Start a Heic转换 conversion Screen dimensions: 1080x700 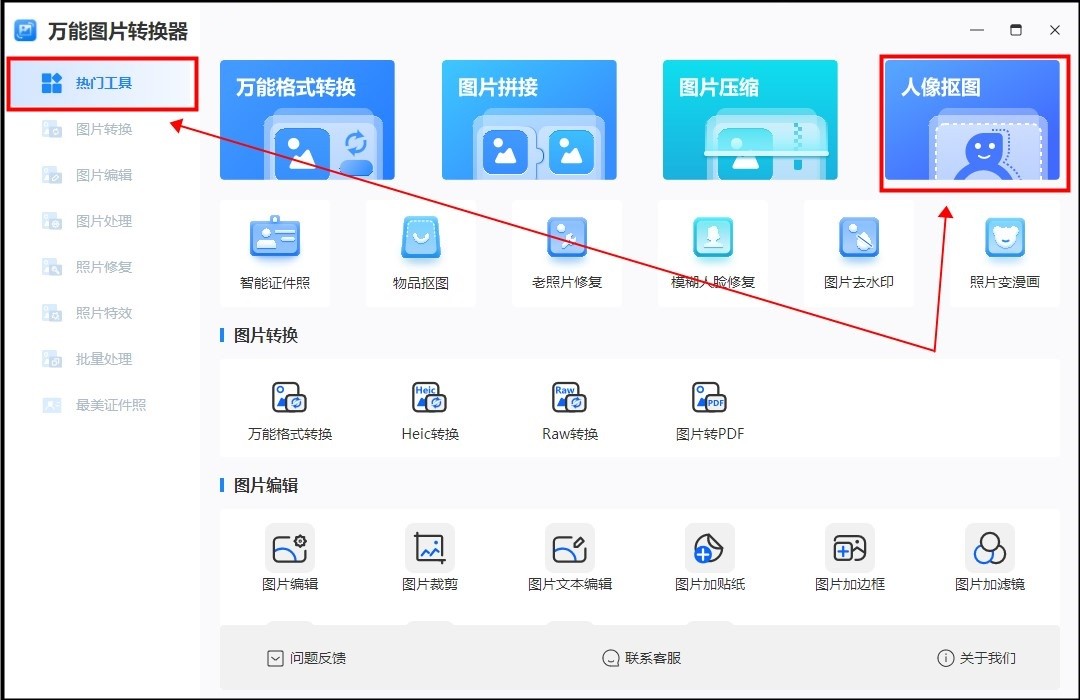[429, 405]
